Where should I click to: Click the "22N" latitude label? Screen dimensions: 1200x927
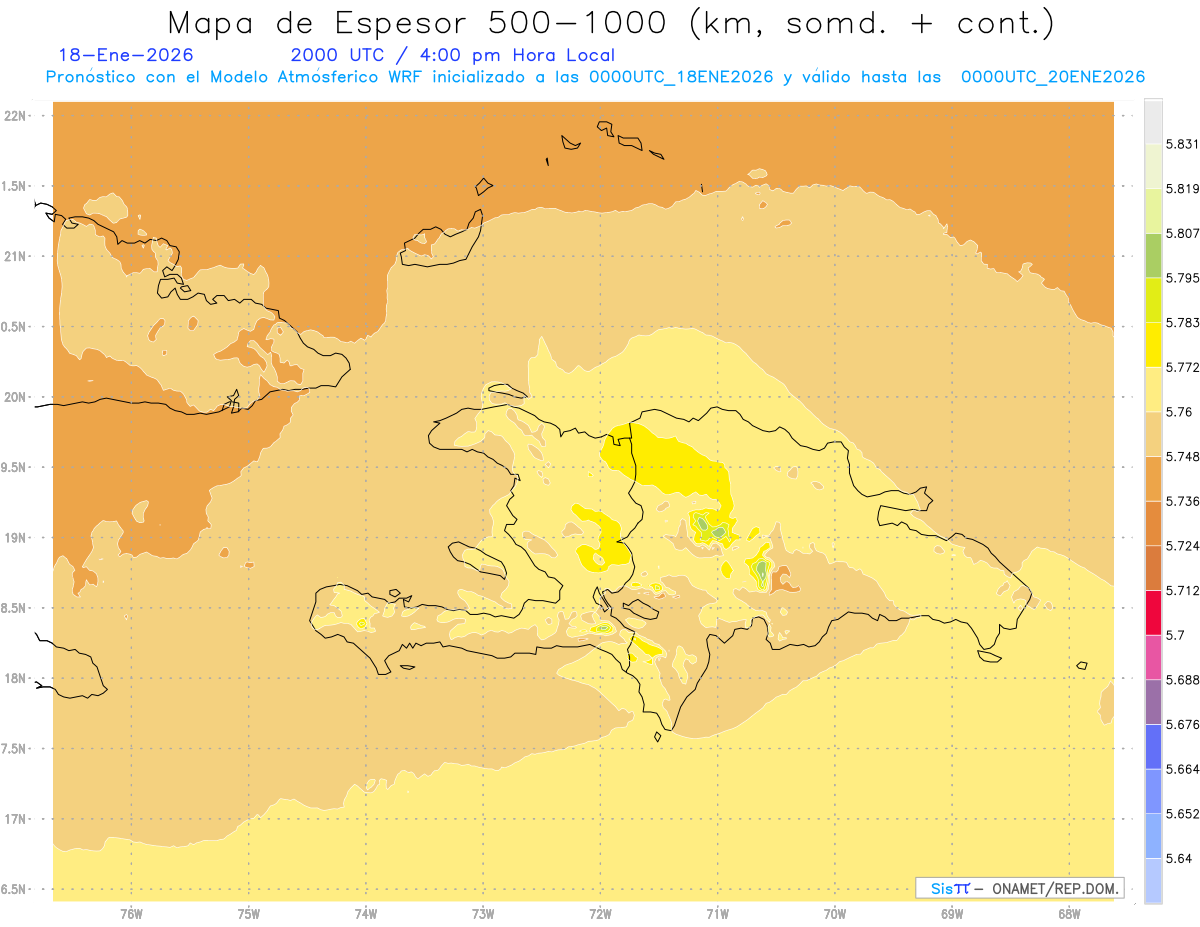(15, 115)
